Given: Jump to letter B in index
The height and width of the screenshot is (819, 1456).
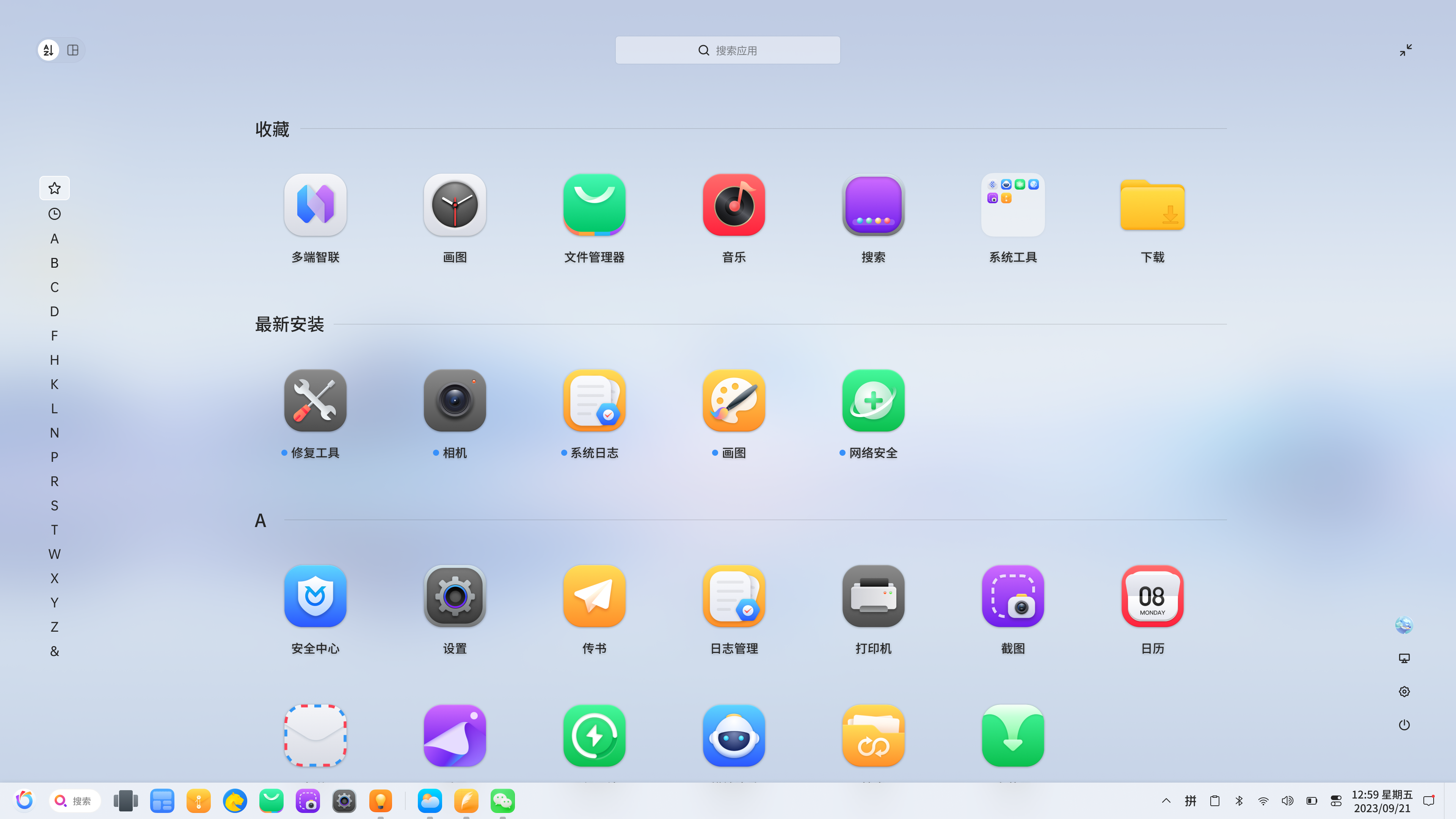Looking at the screenshot, I should (x=54, y=263).
